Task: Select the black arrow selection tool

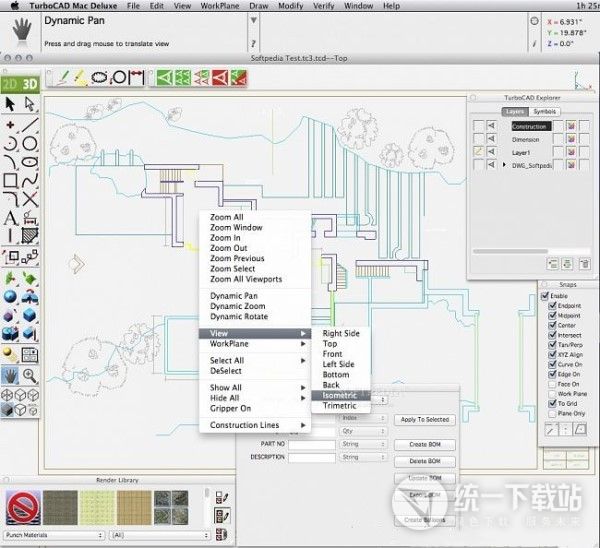Action: [10, 104]
